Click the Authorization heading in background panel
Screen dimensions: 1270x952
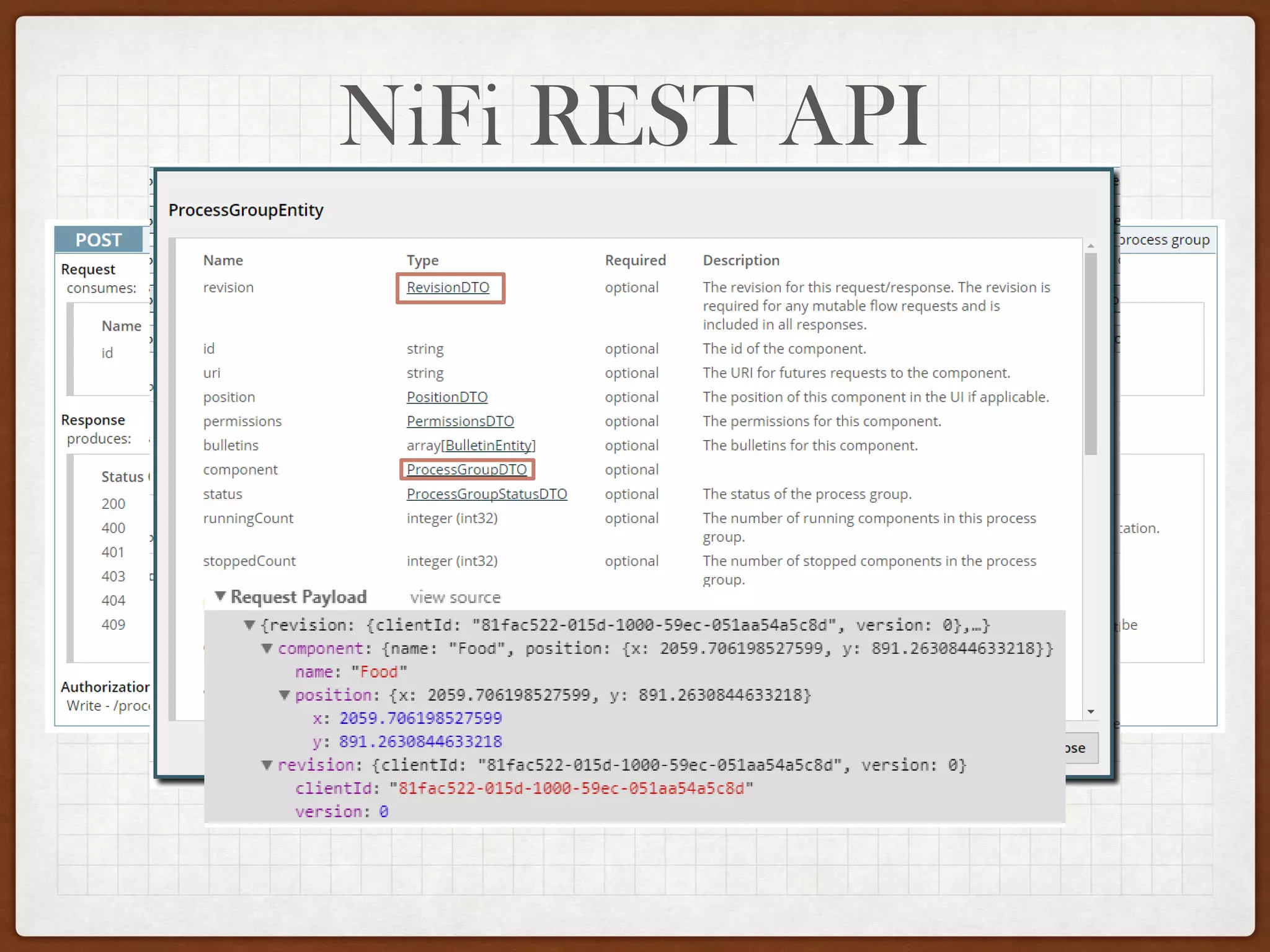coord(105,687)
